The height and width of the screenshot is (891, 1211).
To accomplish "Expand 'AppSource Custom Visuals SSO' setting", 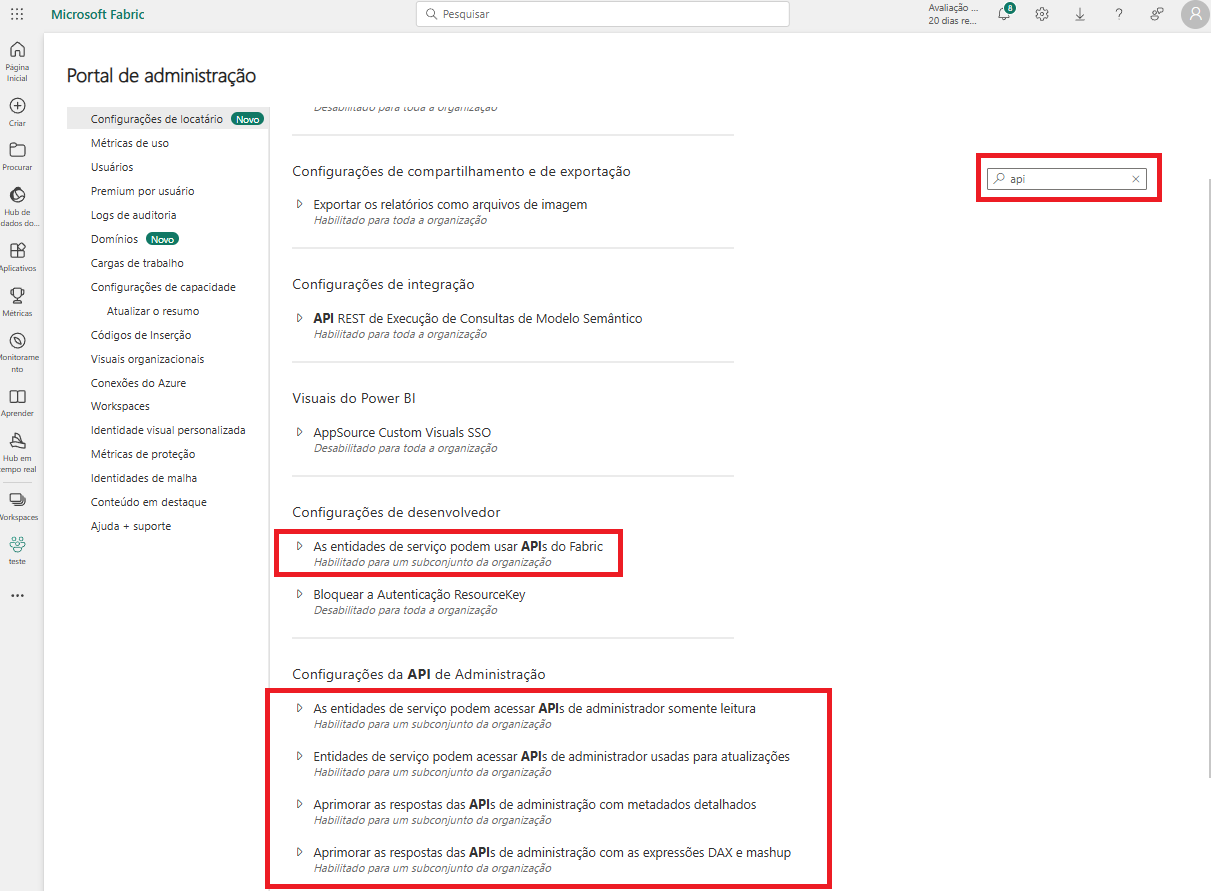I will [x=299, y=432].
